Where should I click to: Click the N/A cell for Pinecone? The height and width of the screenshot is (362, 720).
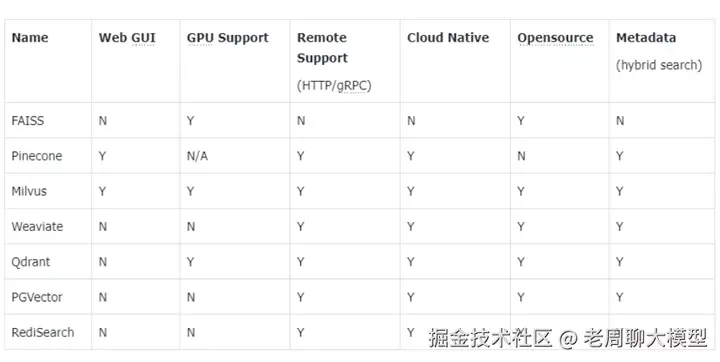click(197, 156)
